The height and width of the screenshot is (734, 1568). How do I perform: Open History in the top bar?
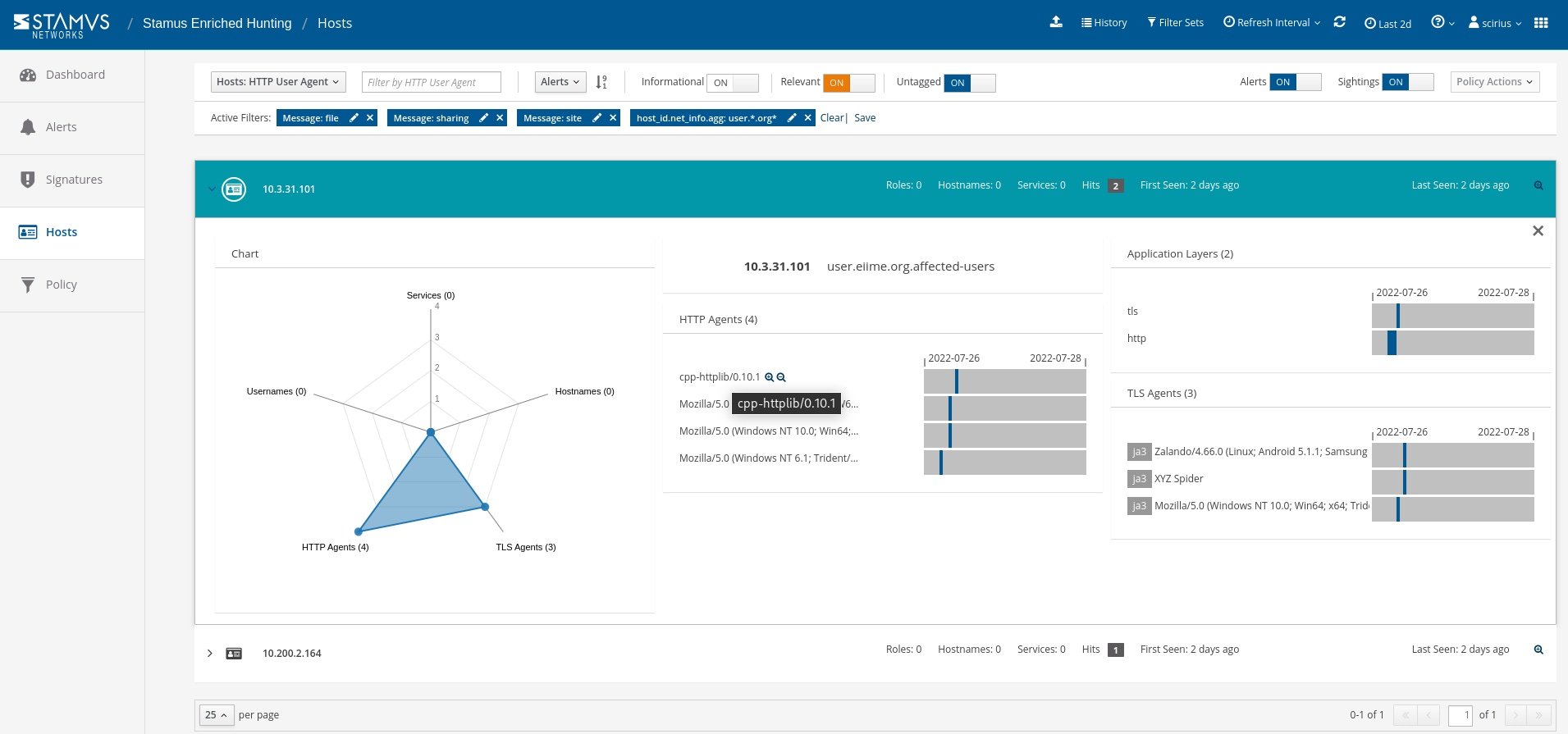(x=1104, y=23)
